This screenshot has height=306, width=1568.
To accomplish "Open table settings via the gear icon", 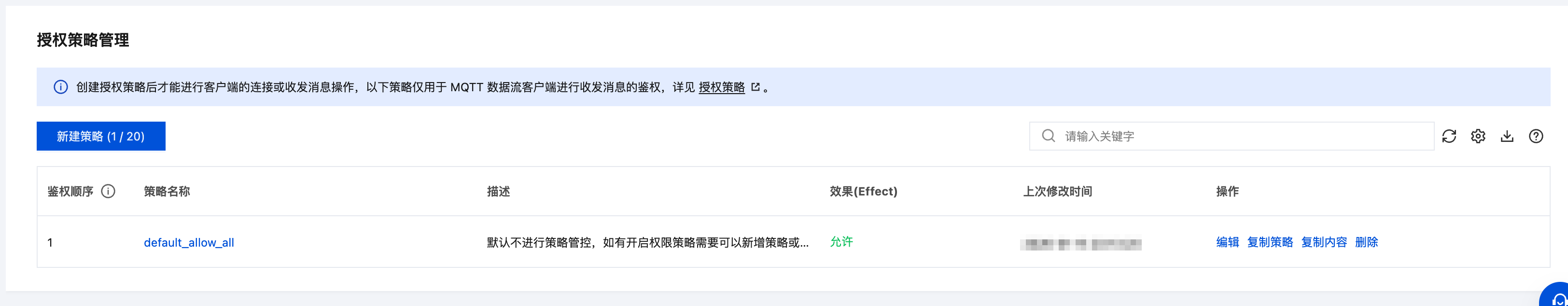I will (1478, 136).
